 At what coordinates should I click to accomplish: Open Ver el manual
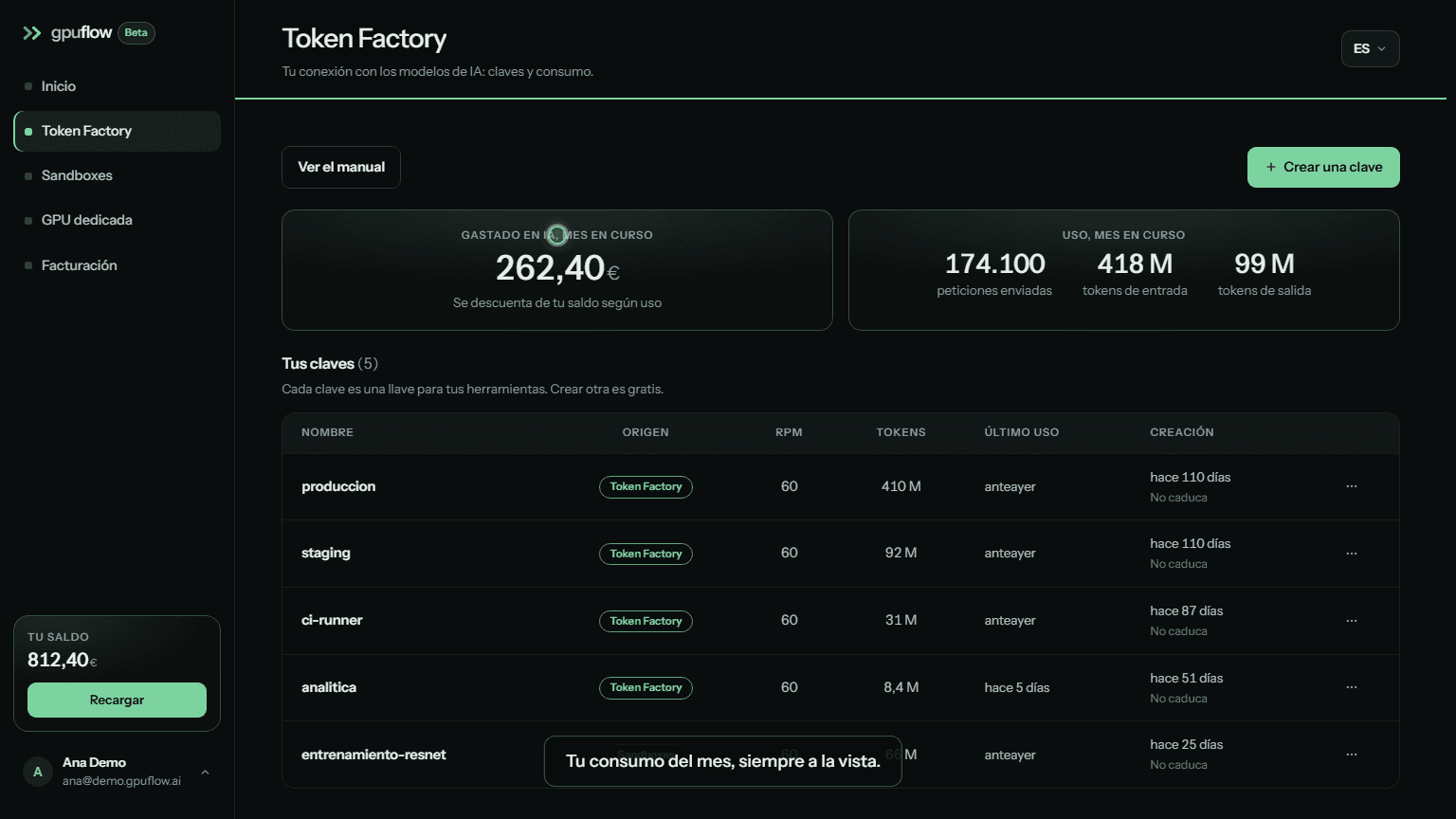341,167
